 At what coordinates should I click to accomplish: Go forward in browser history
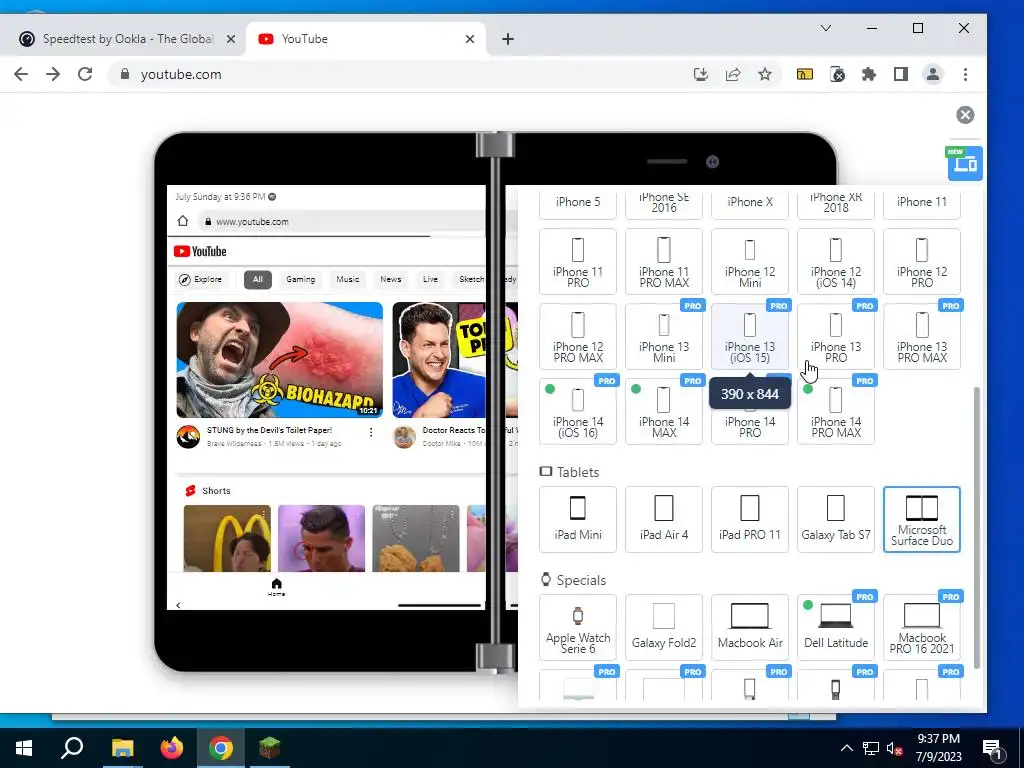(x=53, y=74)
